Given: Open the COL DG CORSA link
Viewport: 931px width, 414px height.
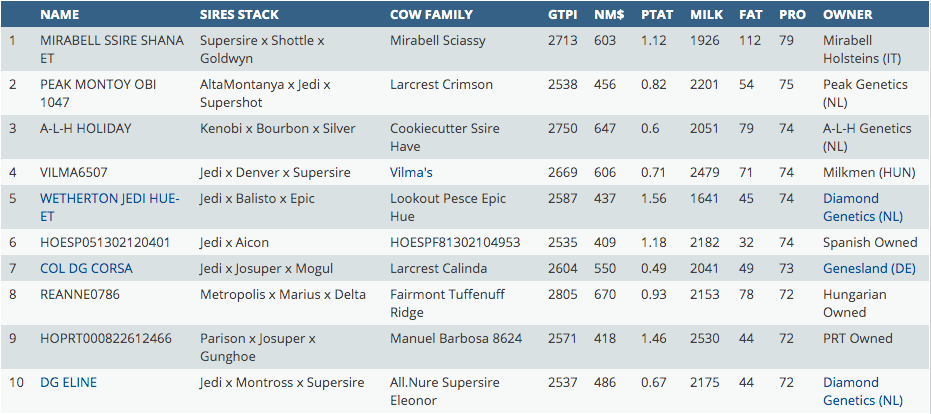Looking at the screenshot, I should [x=86, y=268].
